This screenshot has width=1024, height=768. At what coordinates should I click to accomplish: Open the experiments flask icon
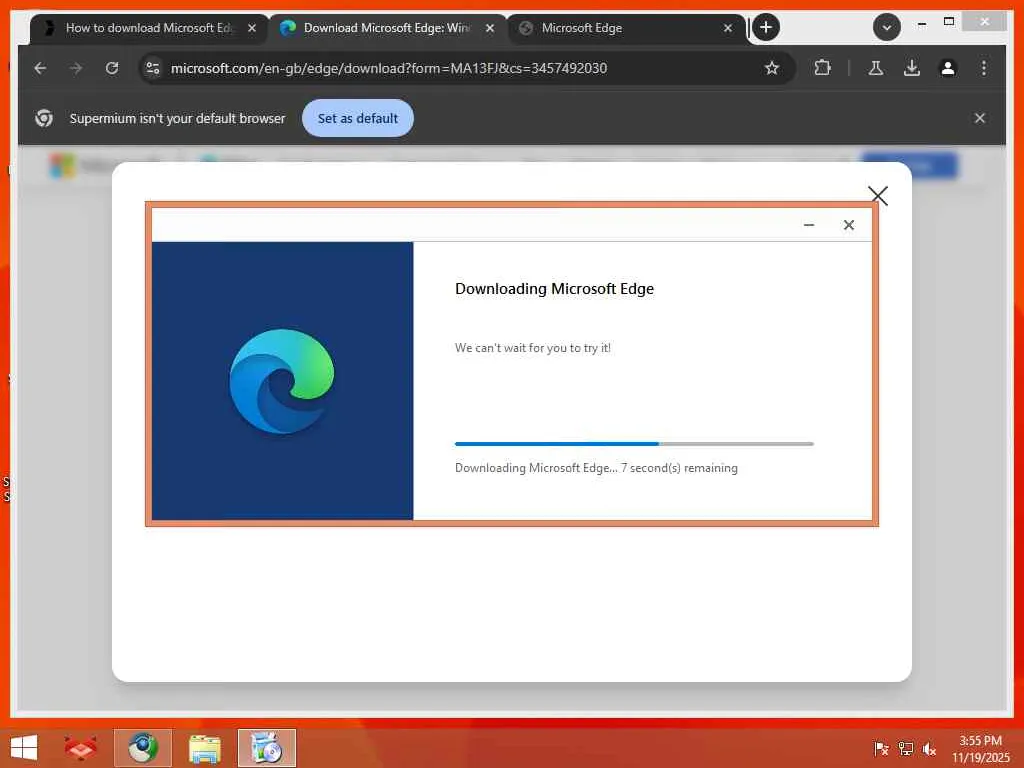[876, 68]
